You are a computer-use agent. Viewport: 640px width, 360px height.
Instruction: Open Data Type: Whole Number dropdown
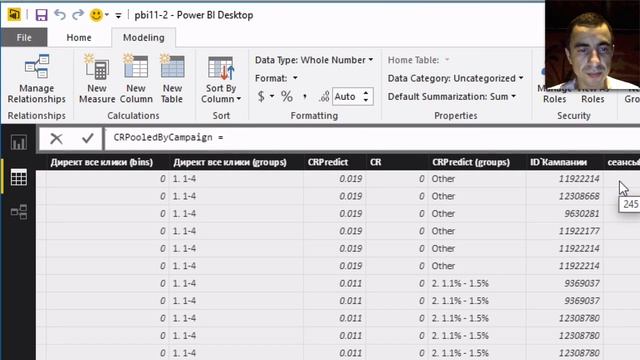pyautogui.click(x=314, y=60)
